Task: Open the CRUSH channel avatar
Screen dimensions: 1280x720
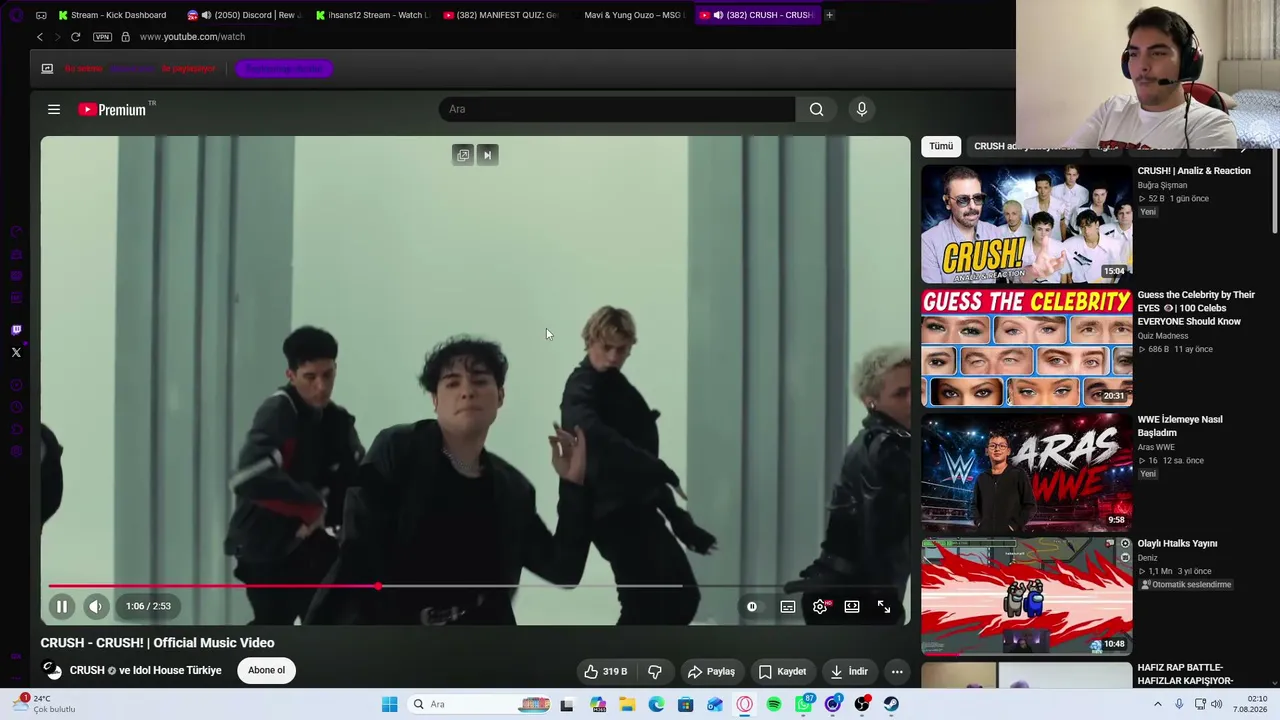Action: coord(52,670)
